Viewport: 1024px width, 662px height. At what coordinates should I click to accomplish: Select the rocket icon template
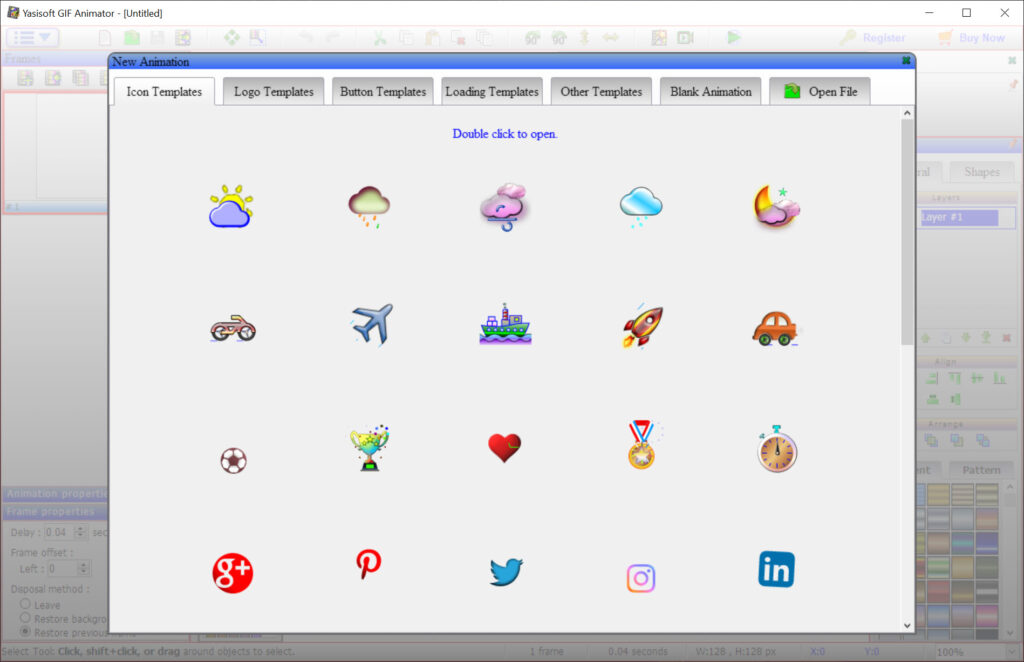[x=642, y=326]
